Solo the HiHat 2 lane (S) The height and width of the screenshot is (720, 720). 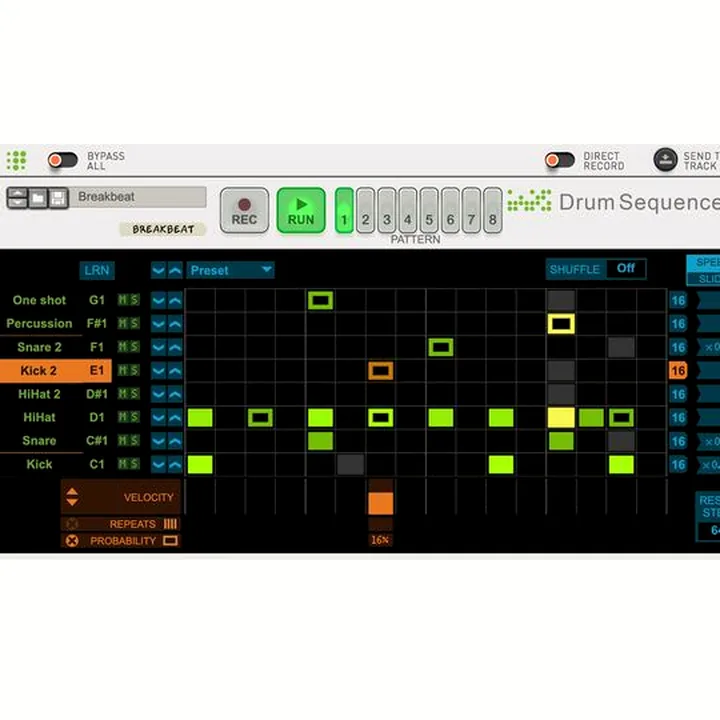(134, 394)
